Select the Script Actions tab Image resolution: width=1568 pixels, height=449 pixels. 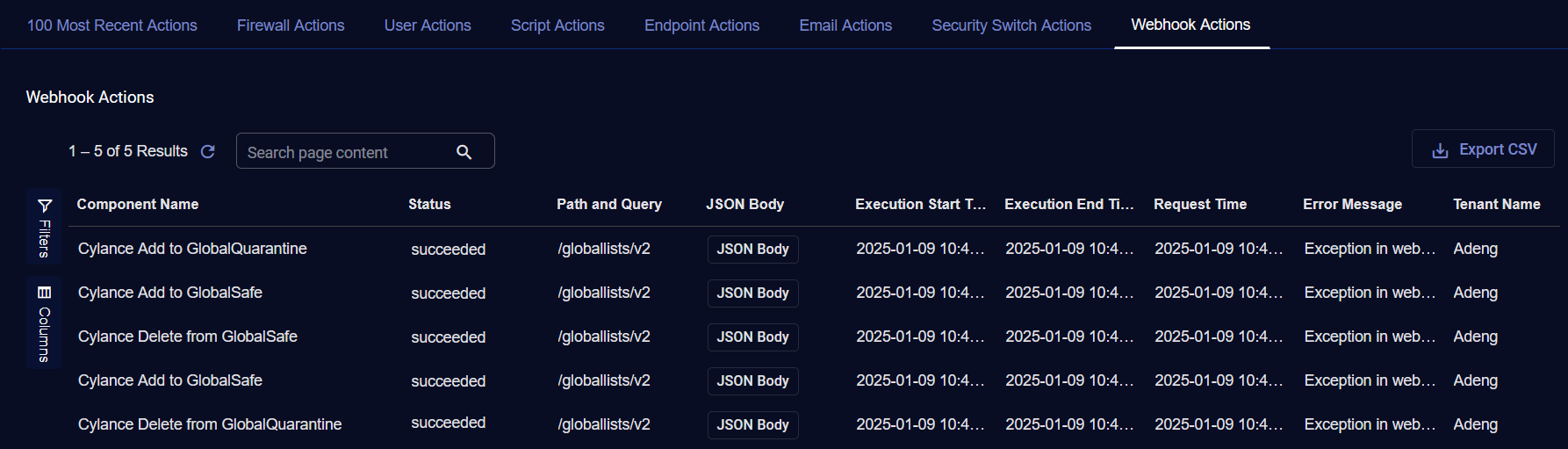[x=557, y=25]
